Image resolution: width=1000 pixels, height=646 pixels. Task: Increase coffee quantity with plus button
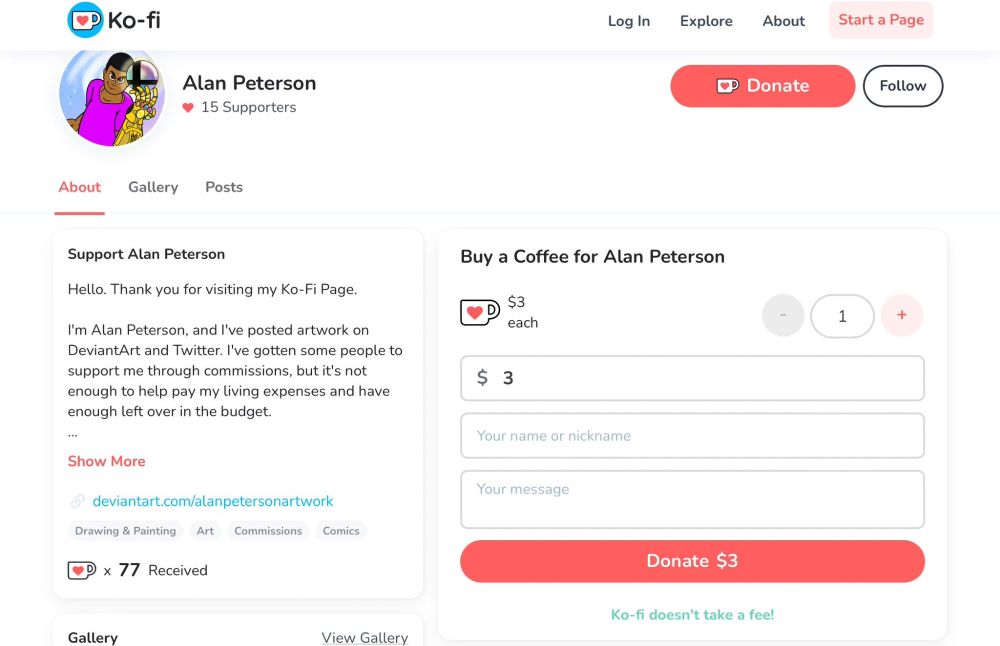coord(901,316)
